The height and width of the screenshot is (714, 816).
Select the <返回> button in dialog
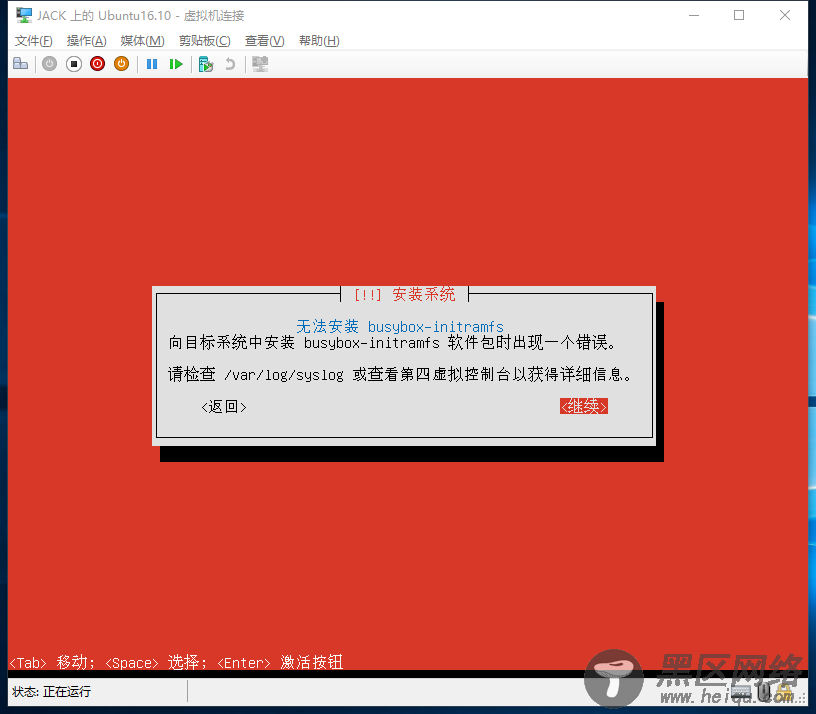click(224, 406)
